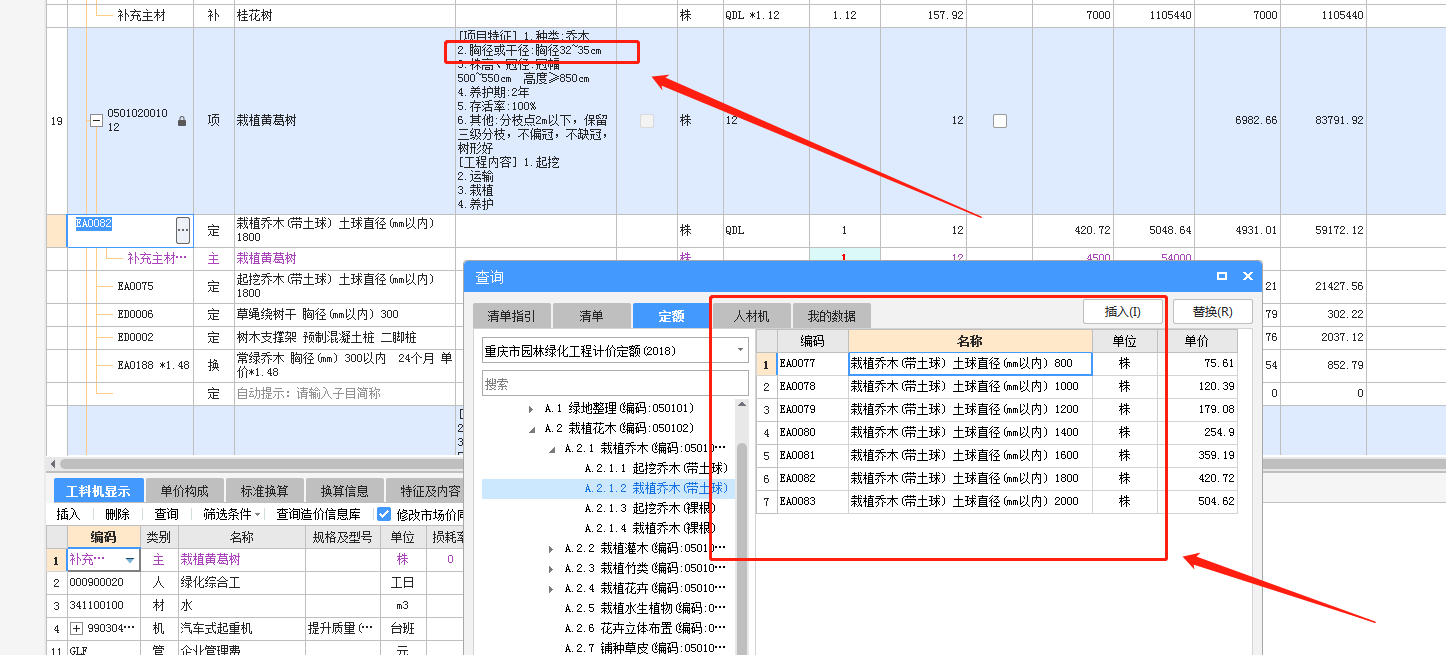
Task: Click the 名称 column header in the dialog
Action: (x=969, y=341)
